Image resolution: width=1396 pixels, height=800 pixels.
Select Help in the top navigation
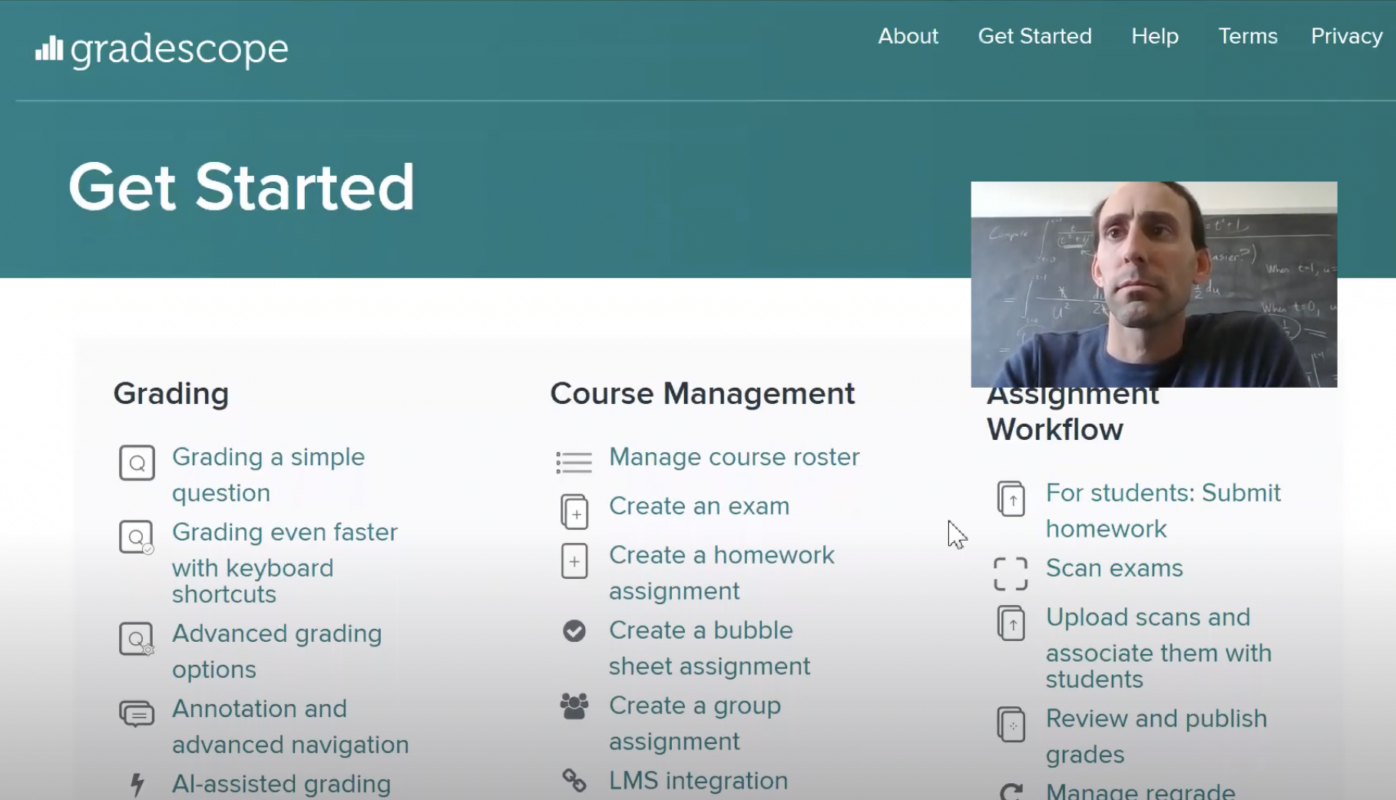click(1154, 36)
